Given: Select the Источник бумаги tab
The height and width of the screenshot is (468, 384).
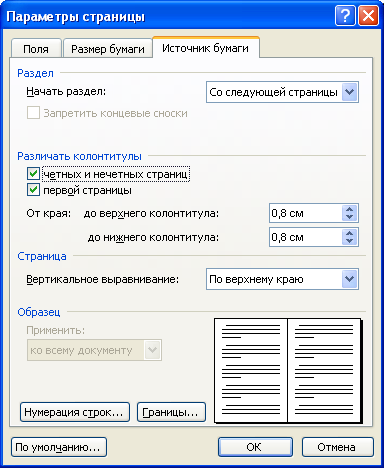Looking at the screenshot, I should tap(206, 48).
